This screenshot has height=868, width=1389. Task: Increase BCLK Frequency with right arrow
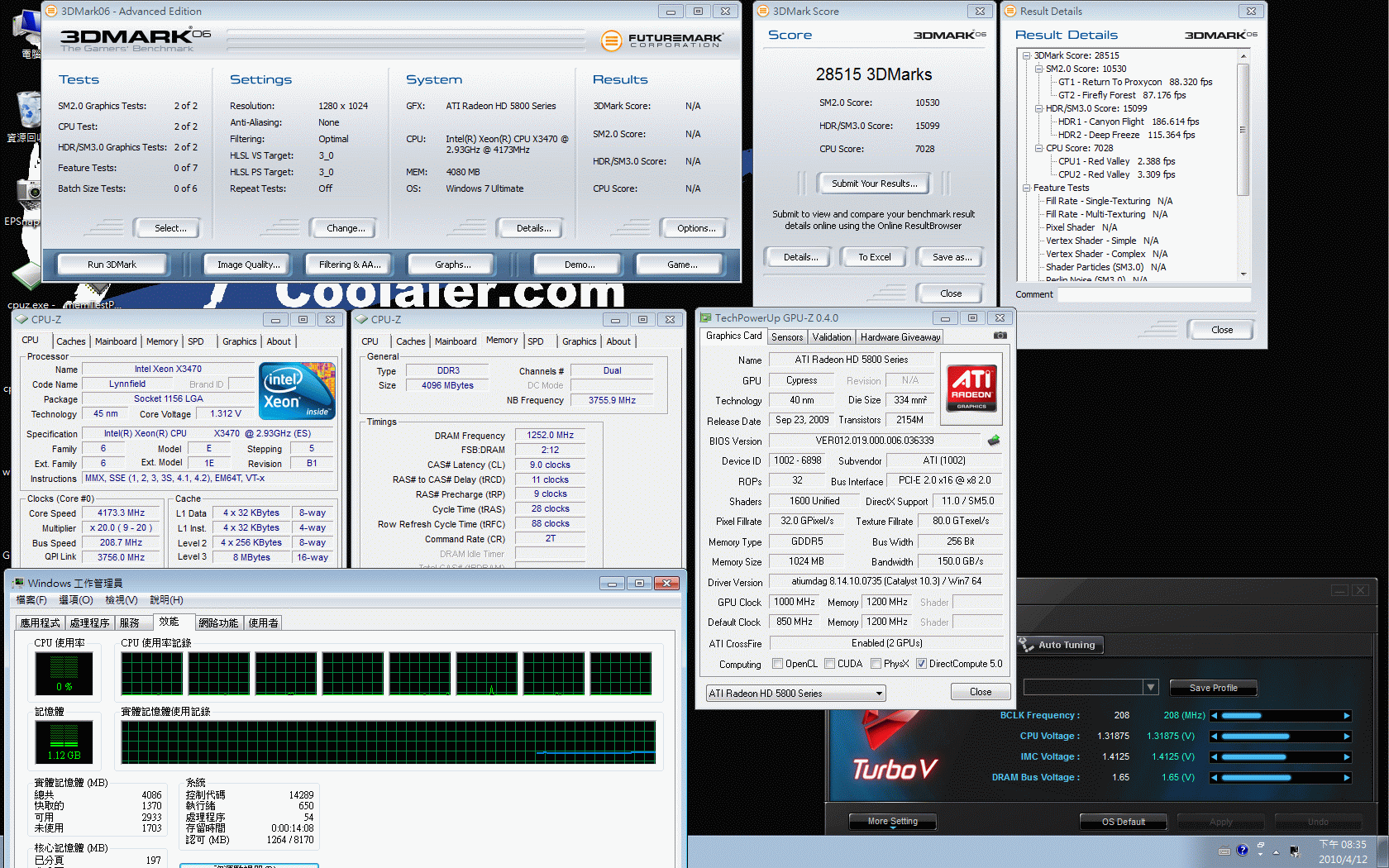click(x=1347, y=716)
